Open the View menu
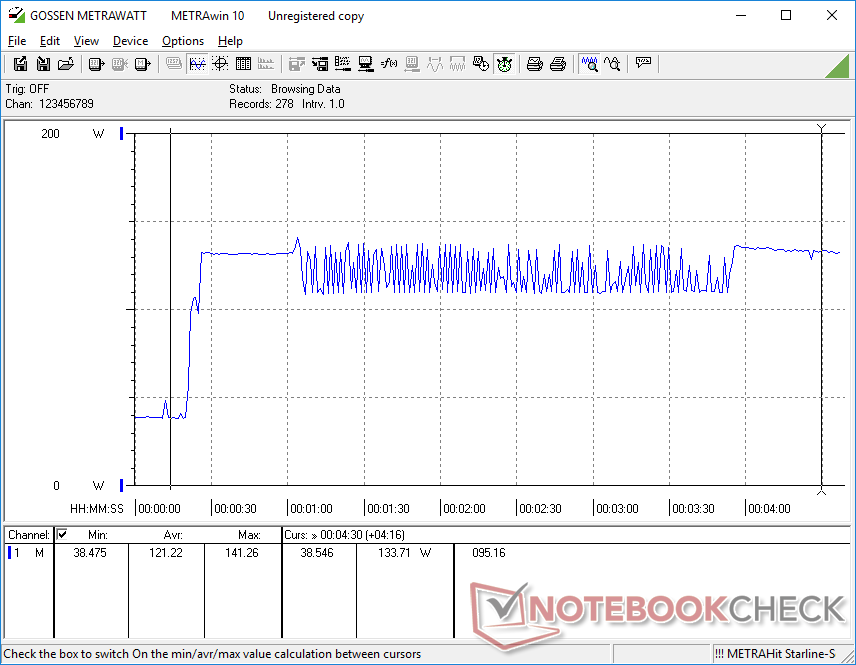The height and width of the screenshot is (665, 856). point(86,41)
